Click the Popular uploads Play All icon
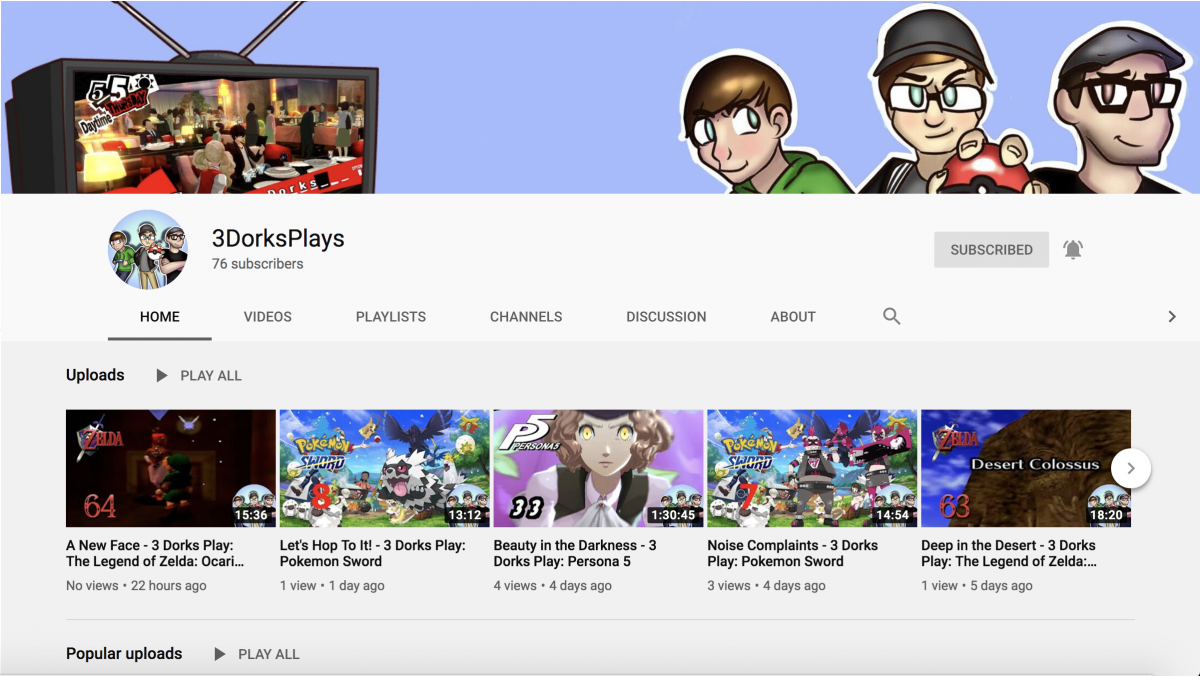Screen dimensions: 1200x676 pos(220,654)
